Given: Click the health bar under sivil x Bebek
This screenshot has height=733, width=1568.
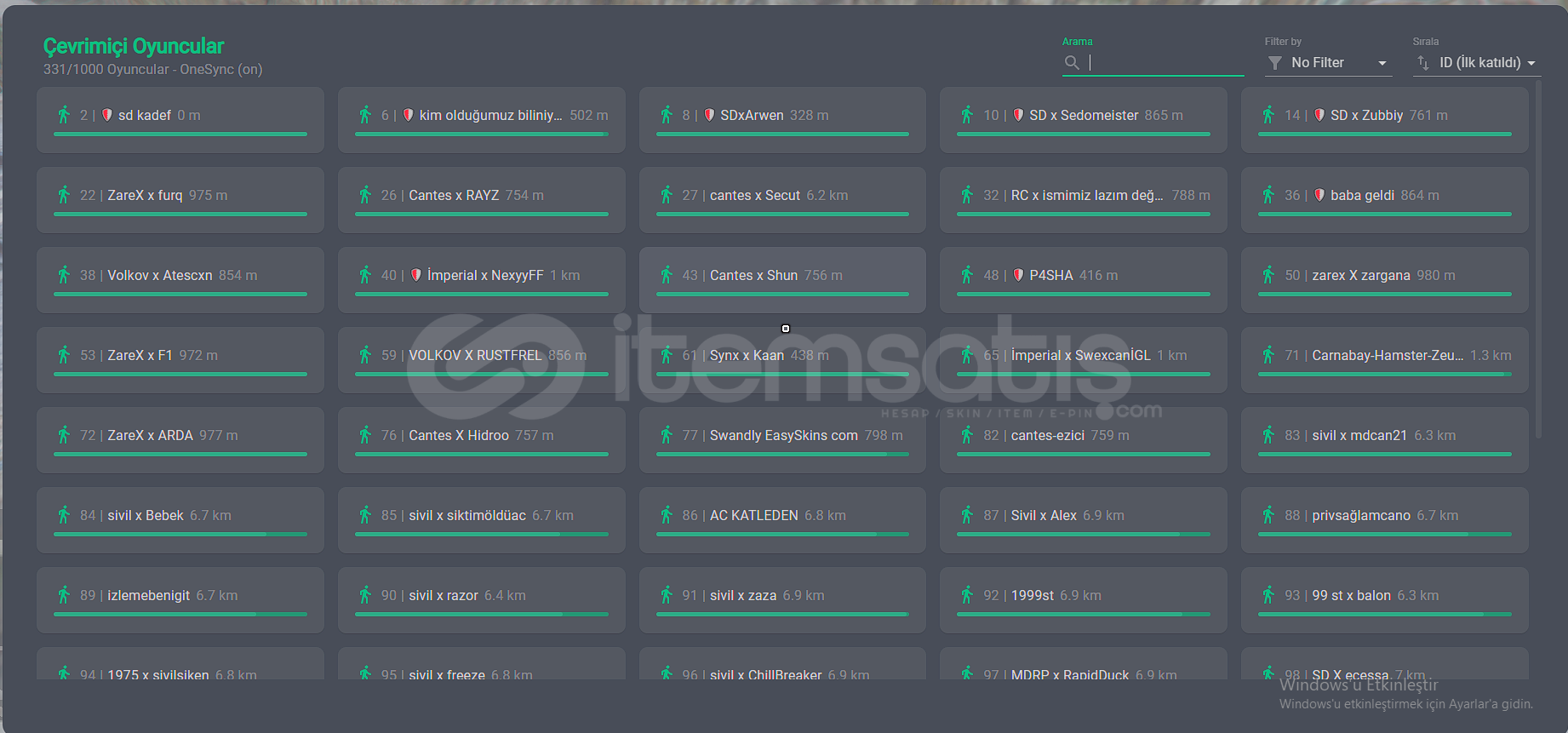Looking at the screenshot, I should 180,535.
